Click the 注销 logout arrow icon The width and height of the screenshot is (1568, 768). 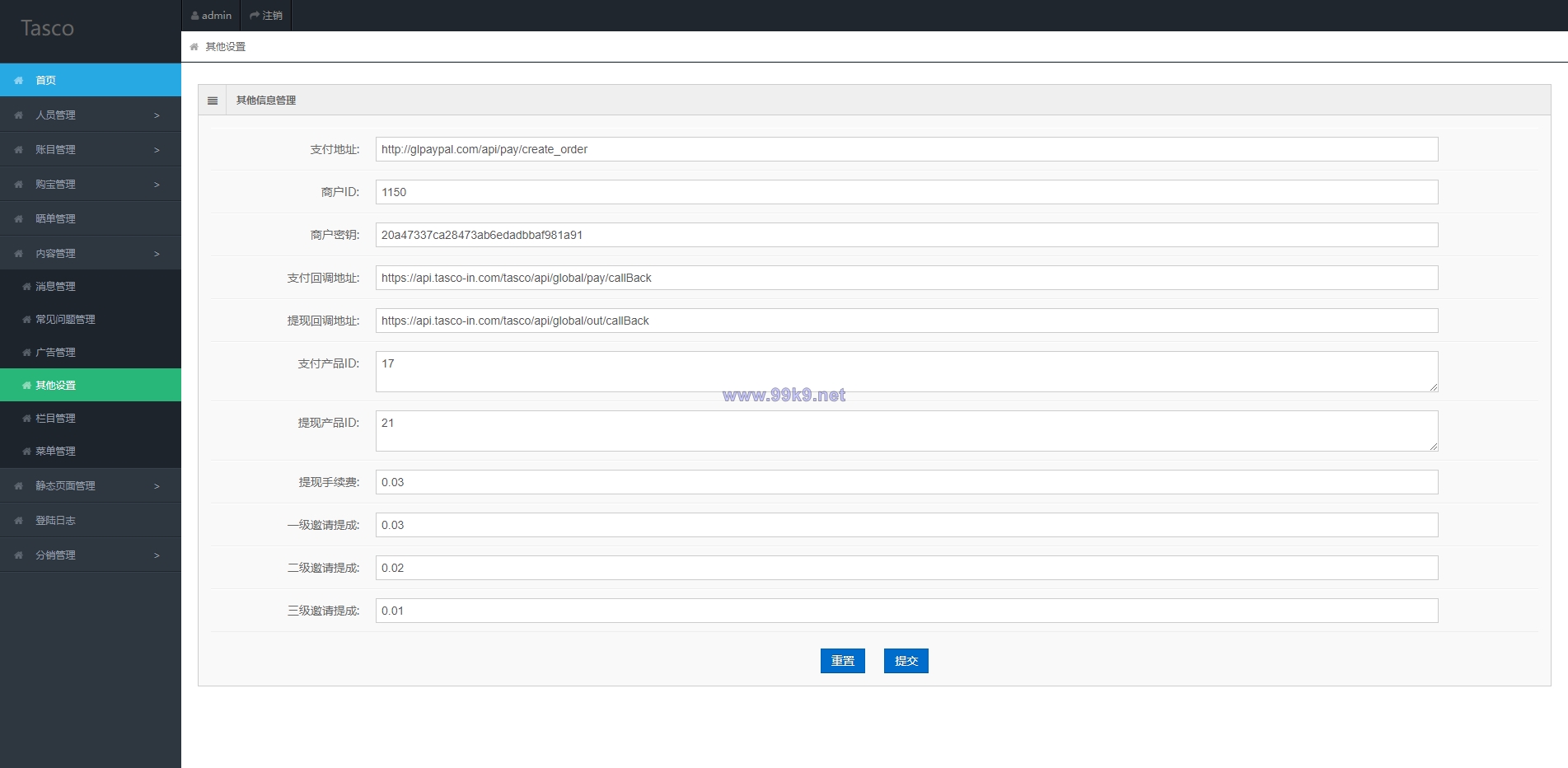[255, 16]
